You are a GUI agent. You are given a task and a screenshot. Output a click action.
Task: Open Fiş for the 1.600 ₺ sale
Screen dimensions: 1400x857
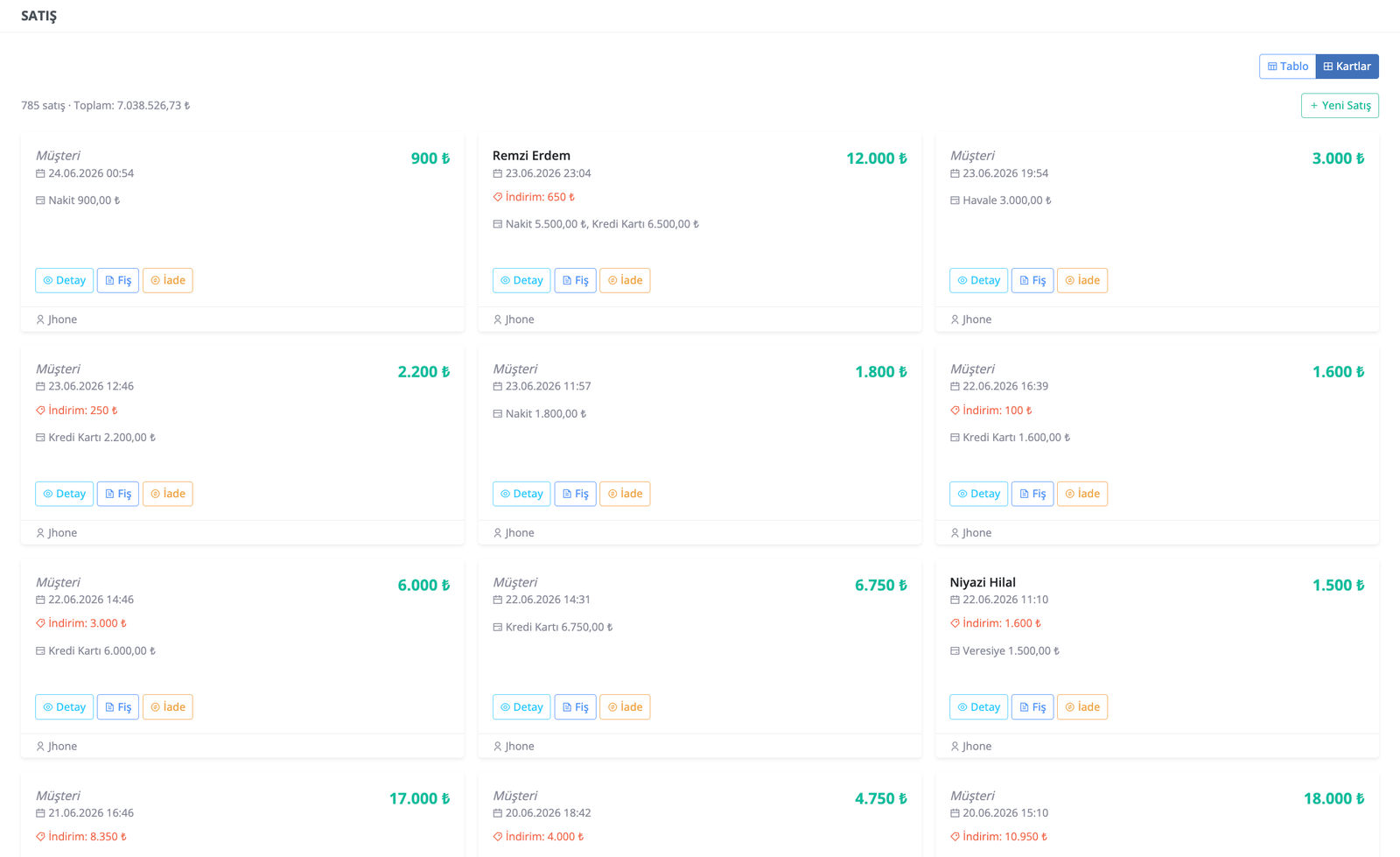pyautogui.click(x=1032, y=494)
